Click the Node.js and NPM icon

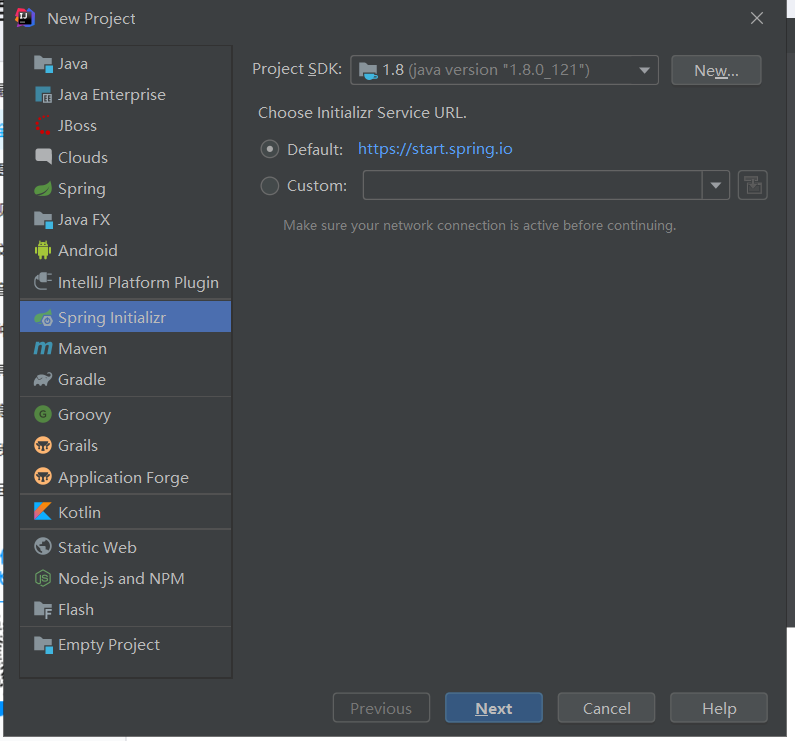point(43,578)
